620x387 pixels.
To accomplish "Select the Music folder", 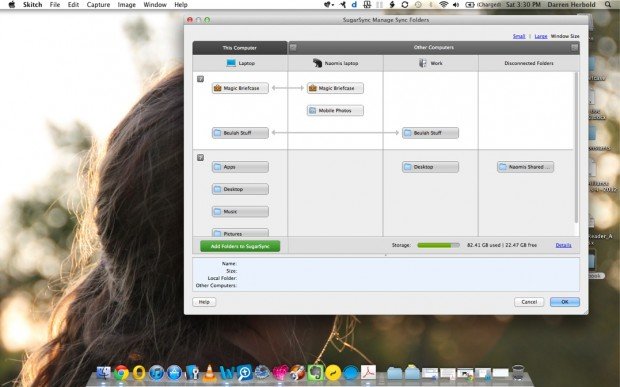I will tap(240, 211).
